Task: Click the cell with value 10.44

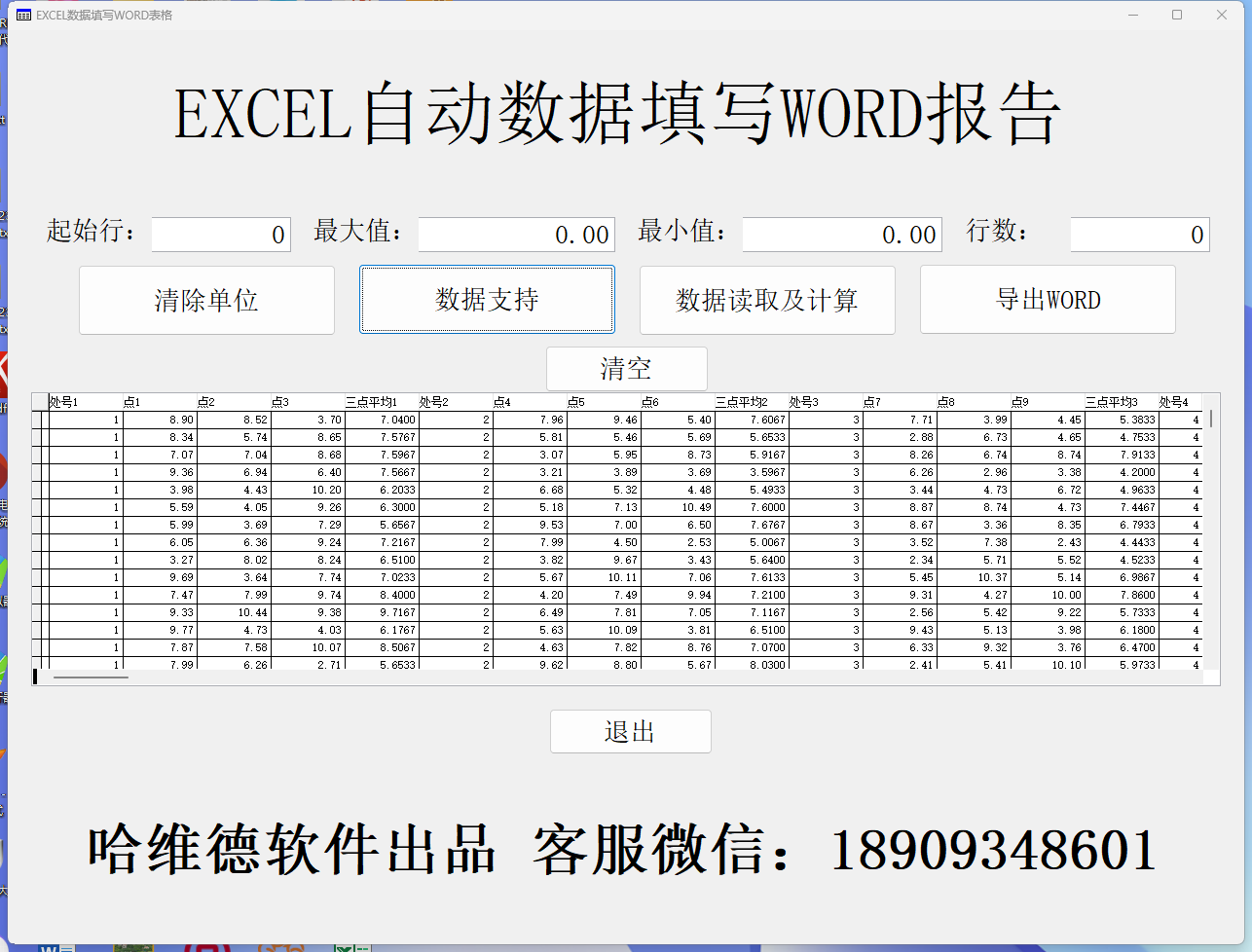Action: coord(234,612)
